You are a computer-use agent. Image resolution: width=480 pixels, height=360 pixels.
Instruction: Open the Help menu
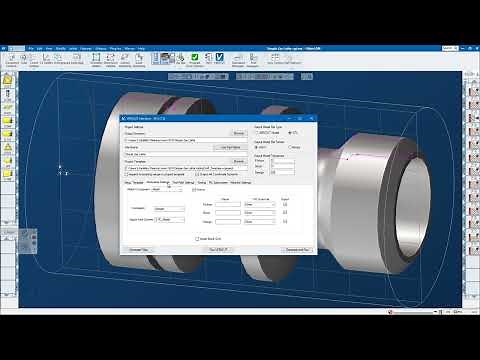pyautogui.click(x=141, y=48)
